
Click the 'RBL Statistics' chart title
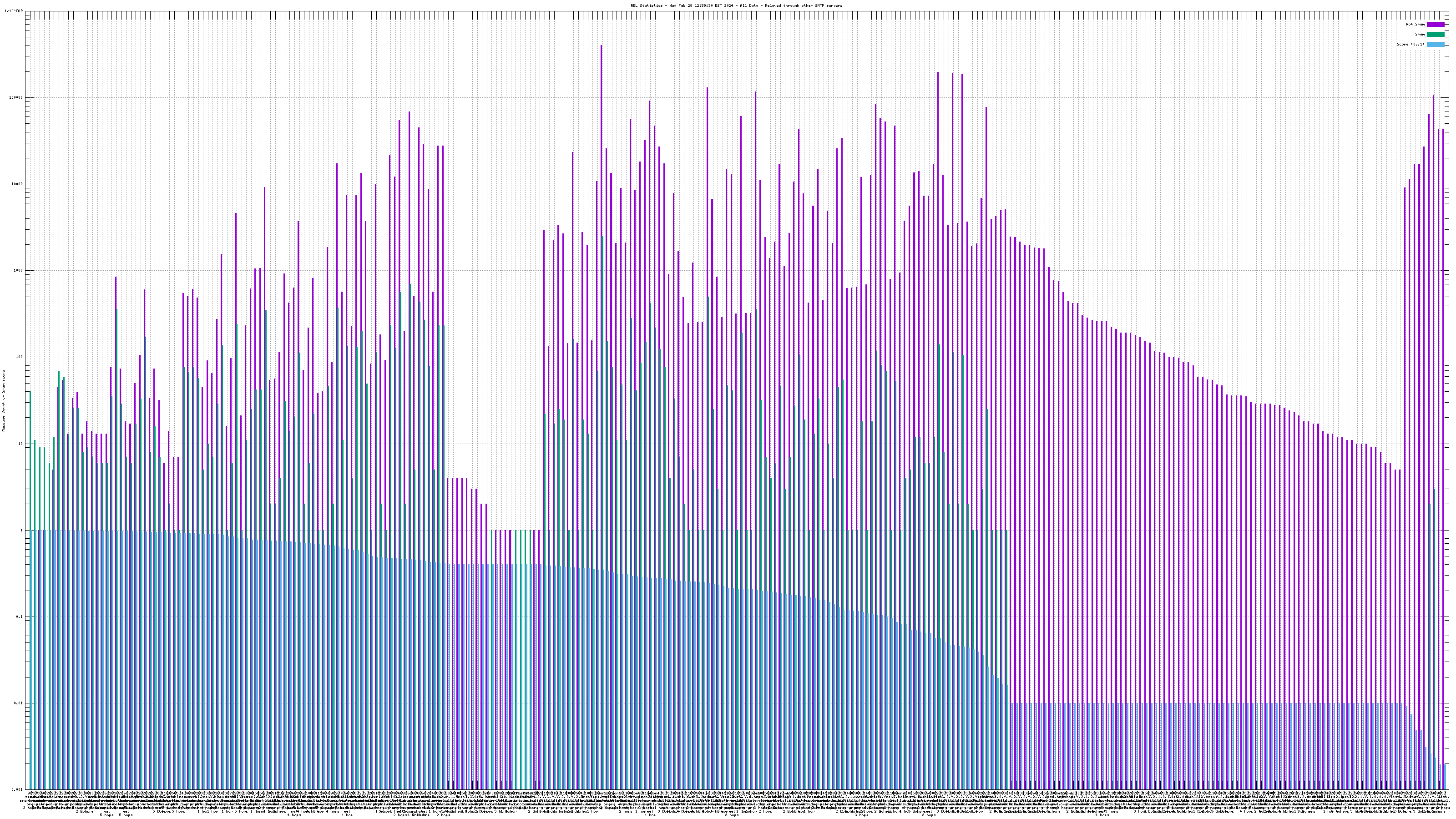736,5
